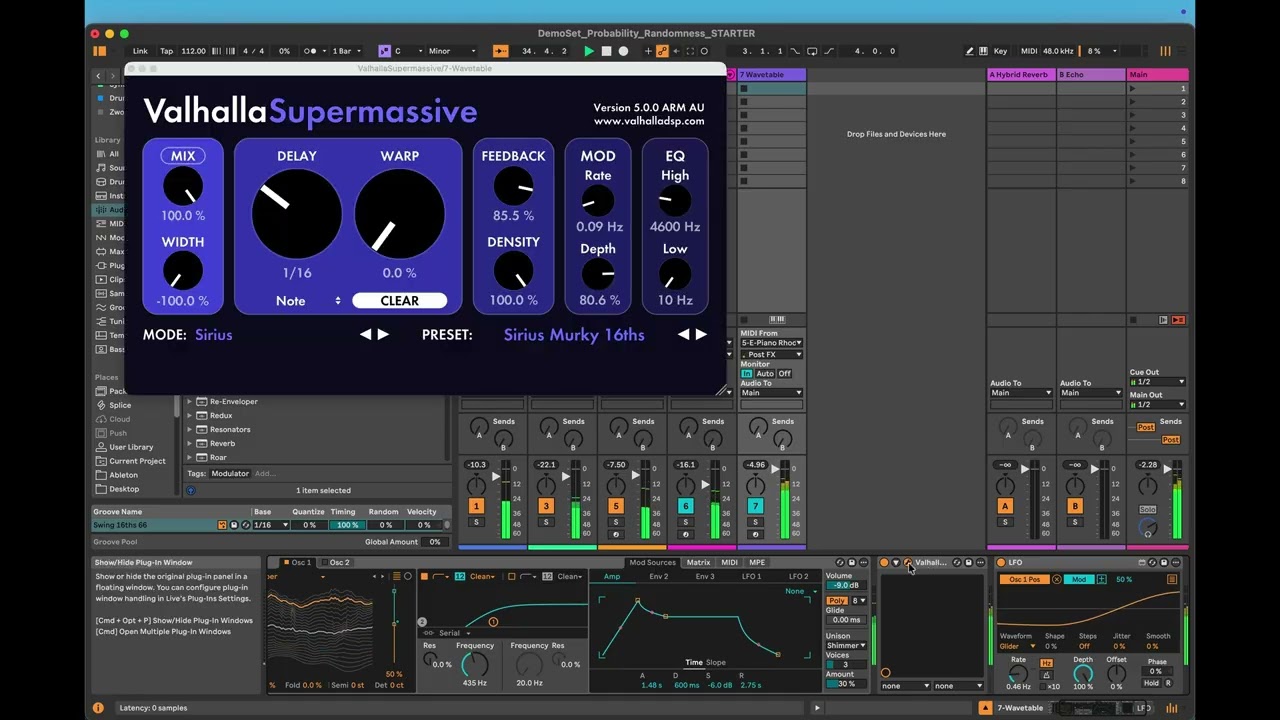Click the MIX label in Valhalla Supermassive
The height and width of the screenshot is (720, 1280).
(183, 156)
